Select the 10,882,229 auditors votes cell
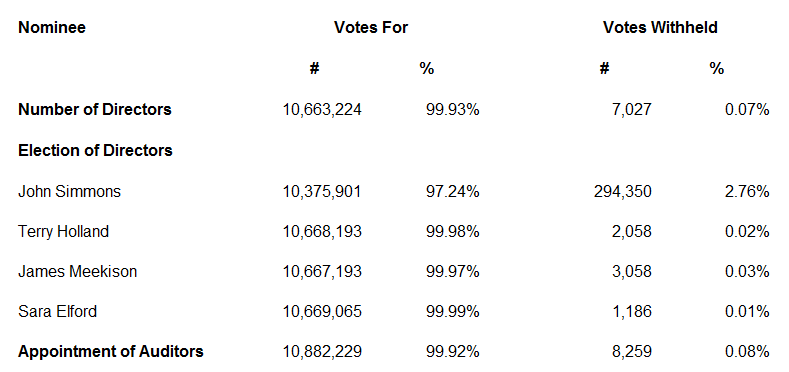Screen dimensions: 789x372 (322, 351)
